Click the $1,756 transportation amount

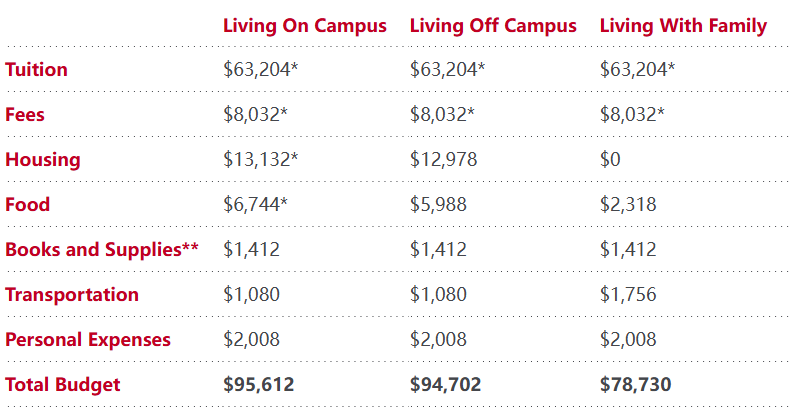pos(628,295)
